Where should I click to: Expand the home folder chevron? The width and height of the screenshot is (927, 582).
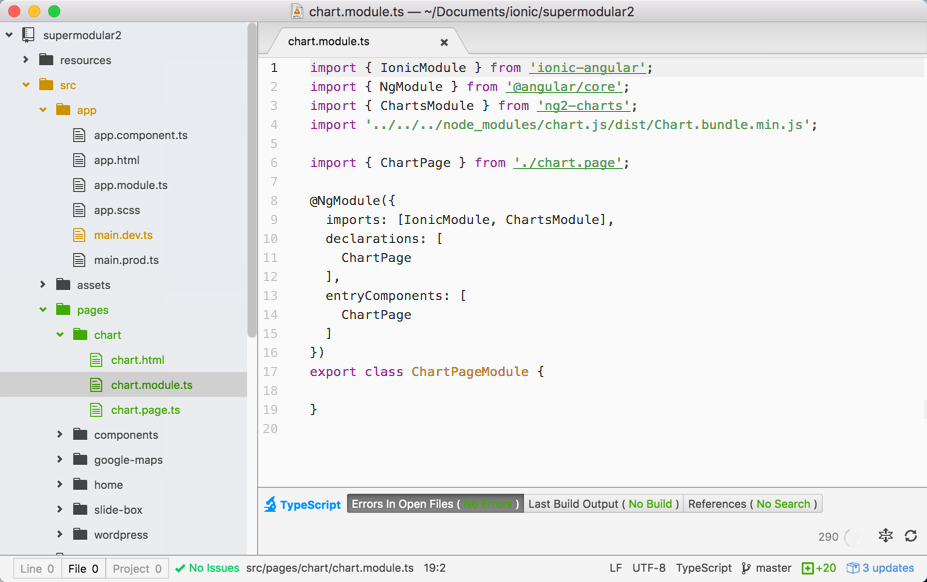tap(60, 484)
